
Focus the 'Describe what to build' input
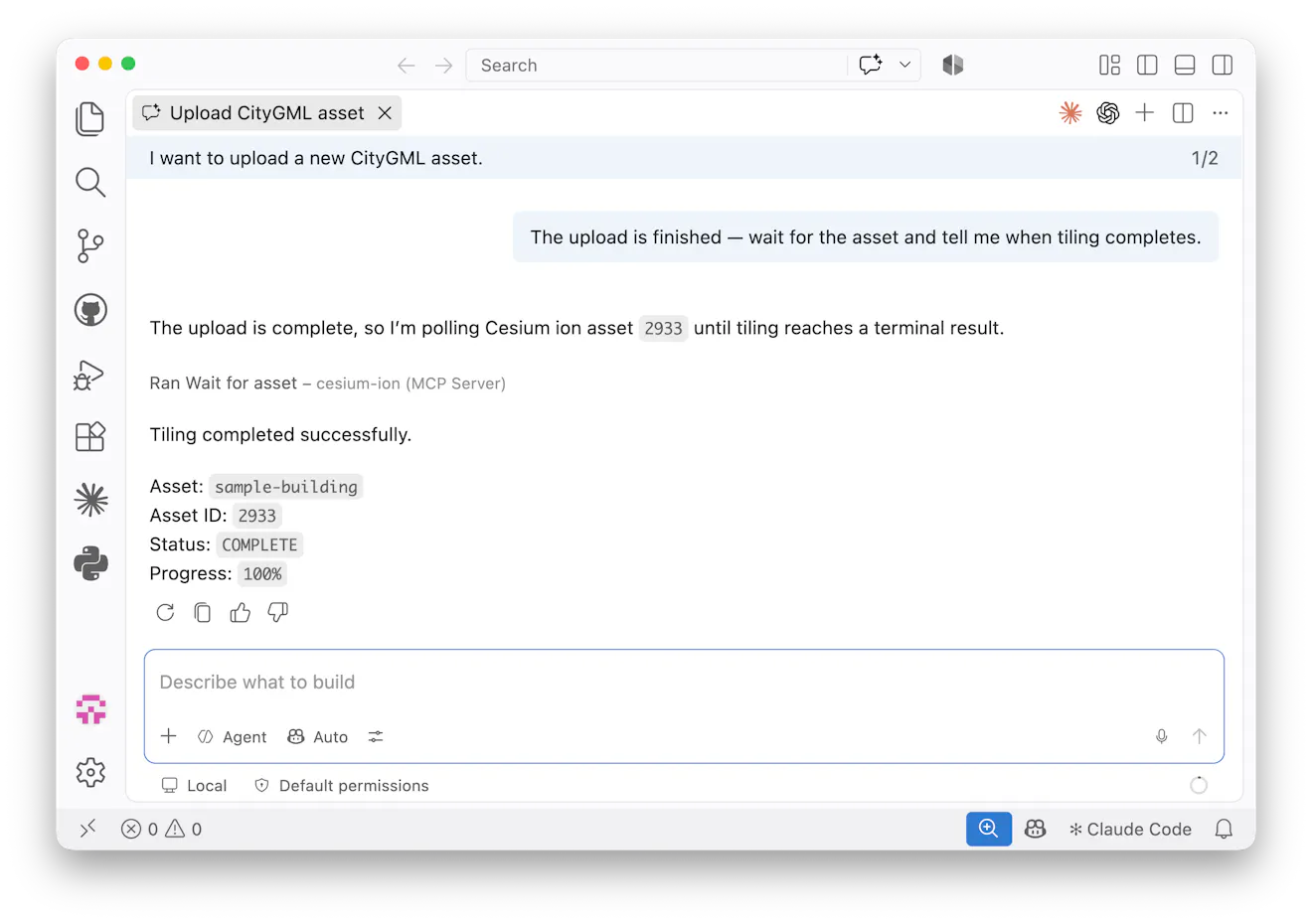tap(684, 683)
